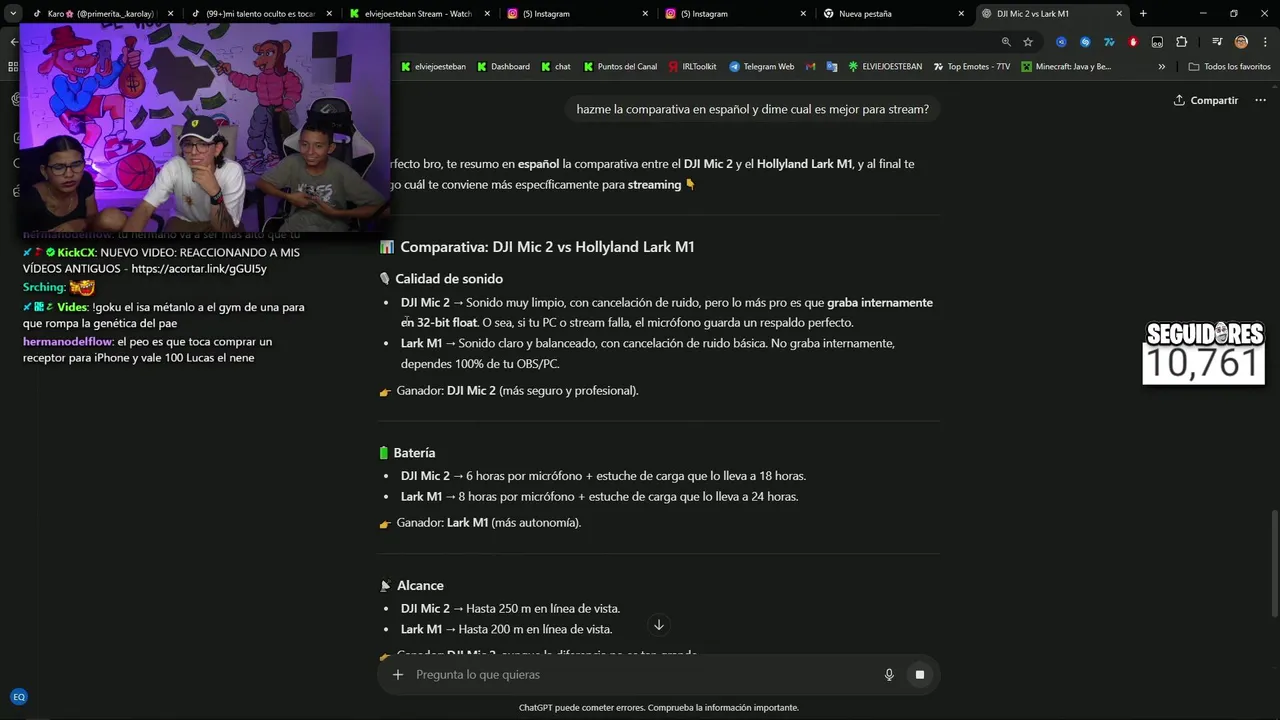Click the first blue round extension icon

click(x=1061, y=42)
